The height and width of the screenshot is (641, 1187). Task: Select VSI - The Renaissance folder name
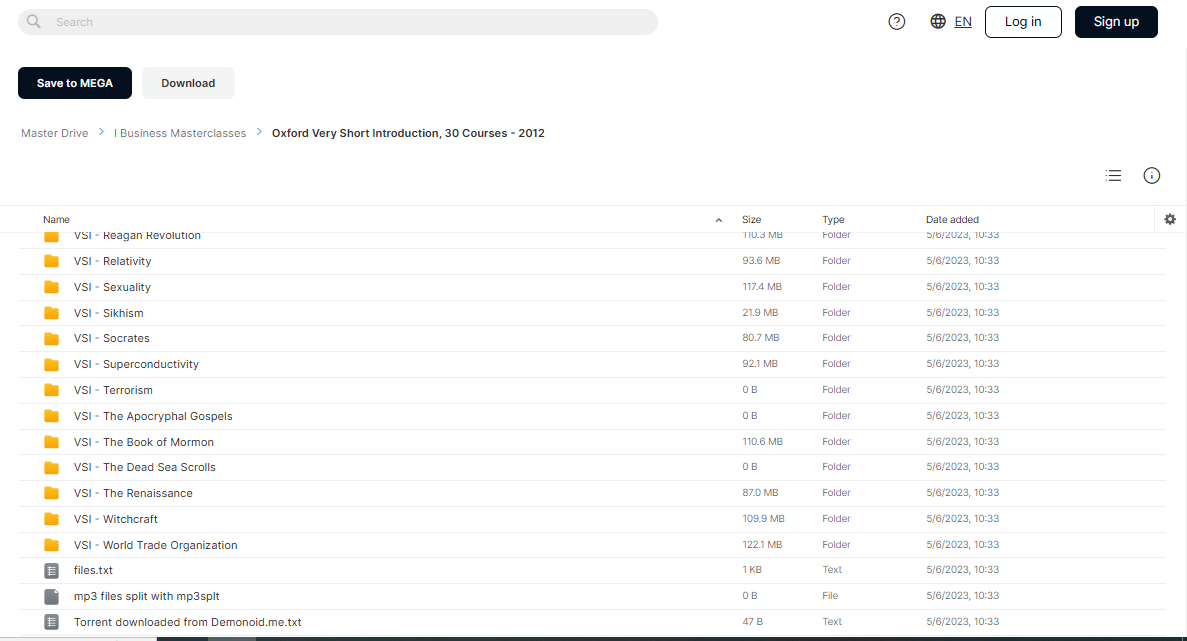coord(133,493)
